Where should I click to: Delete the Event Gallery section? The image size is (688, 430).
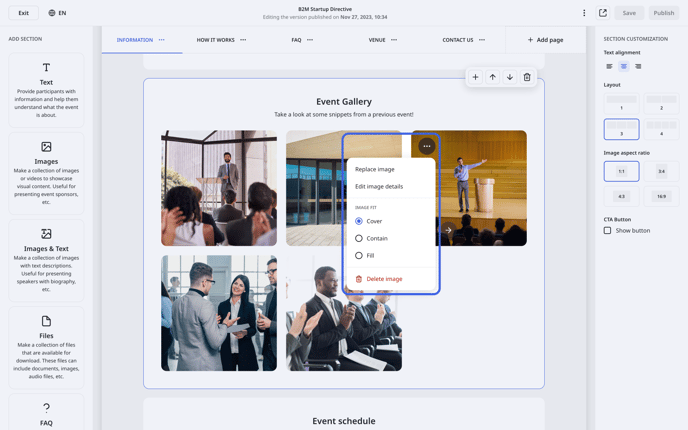click(527, 77)
